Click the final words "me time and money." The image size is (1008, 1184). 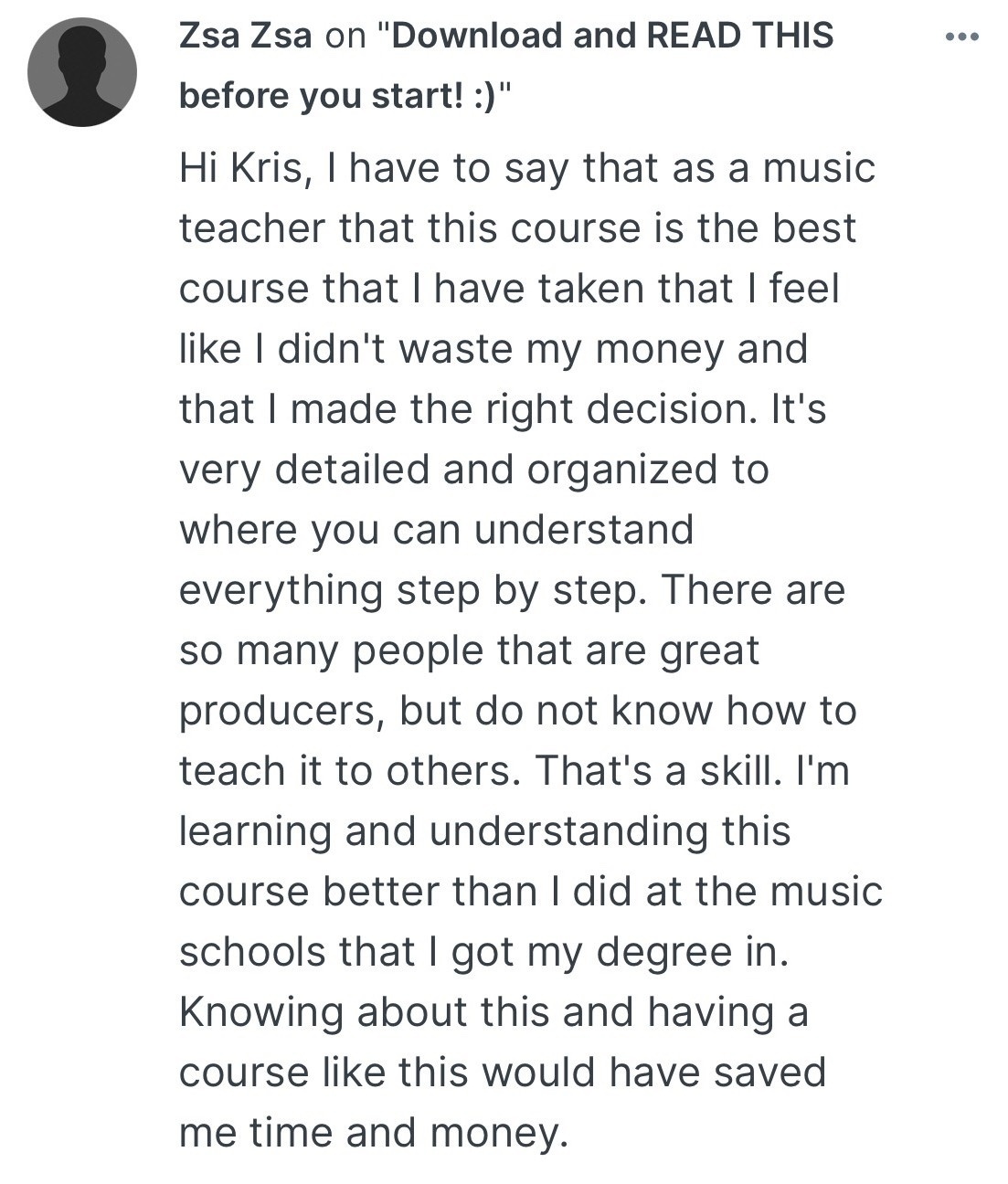(x=374, y=1133)
